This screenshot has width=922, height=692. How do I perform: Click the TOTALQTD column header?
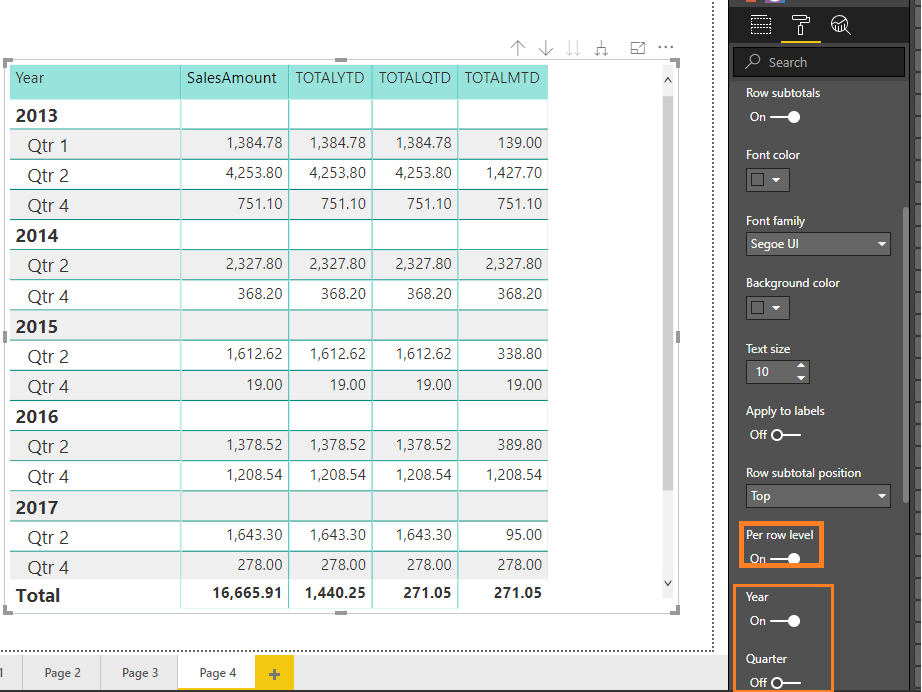point(415,81)
